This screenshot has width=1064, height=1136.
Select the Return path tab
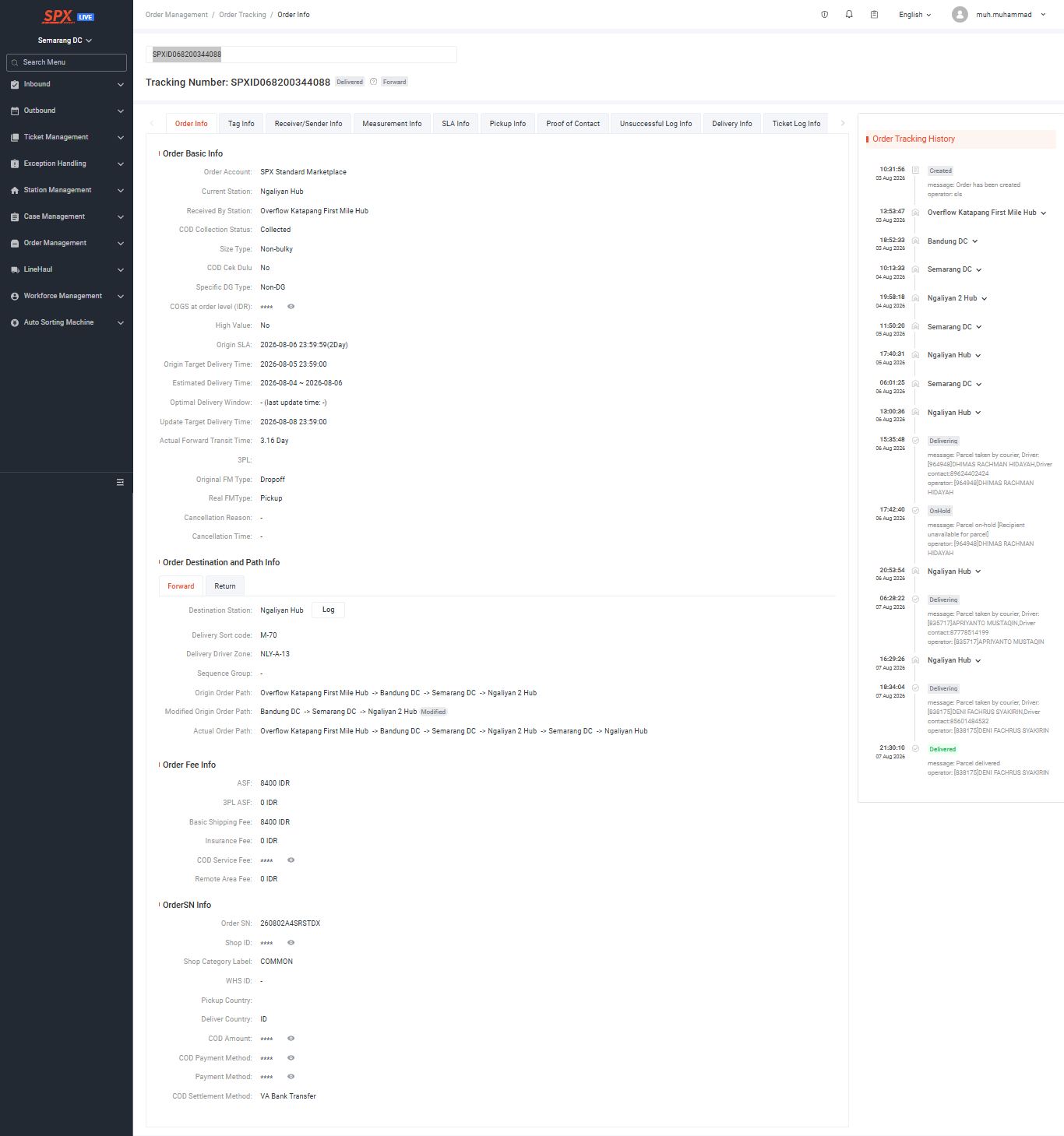click(225, 586)
